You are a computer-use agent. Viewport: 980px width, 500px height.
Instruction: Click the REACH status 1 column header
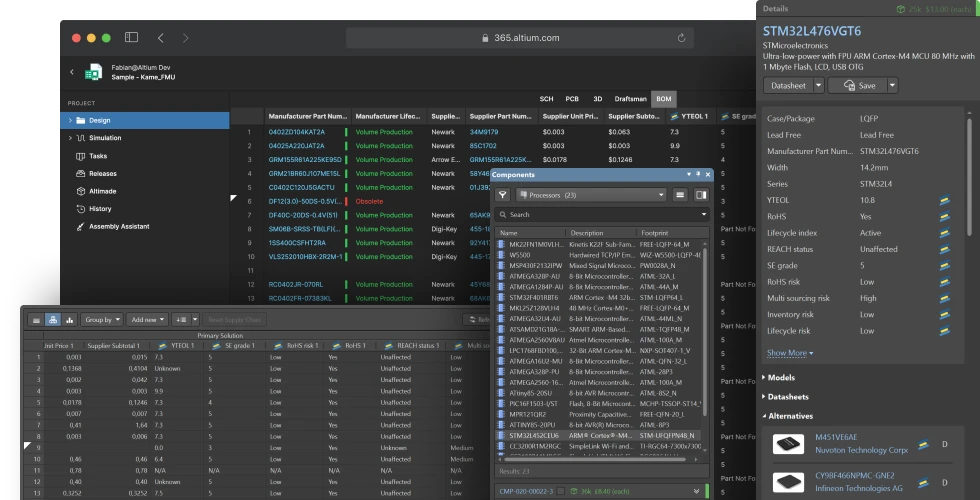(x=411, y=346)
